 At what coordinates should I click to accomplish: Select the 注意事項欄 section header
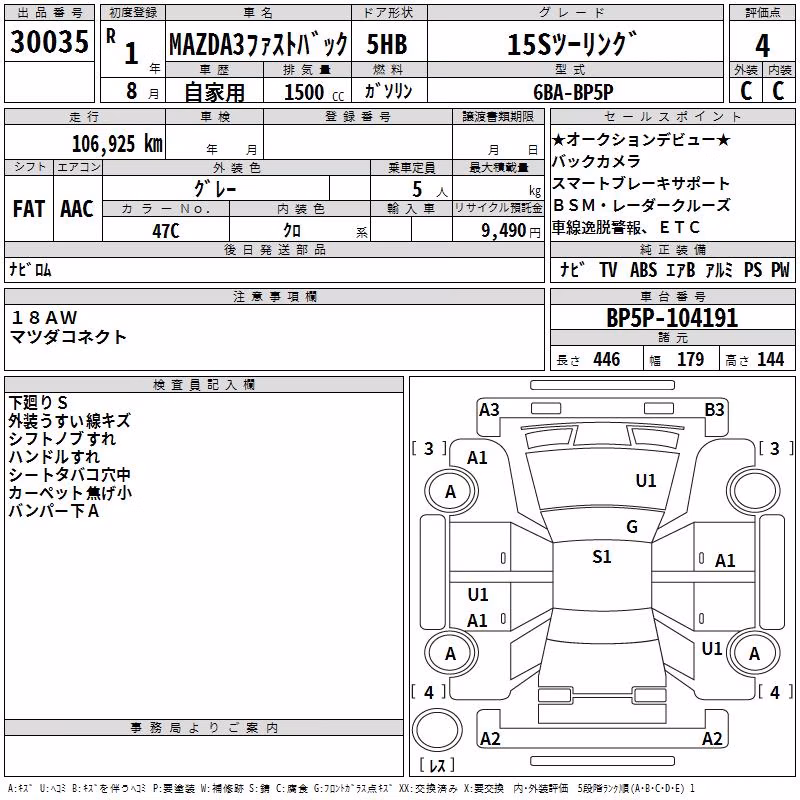coord(274,296)
